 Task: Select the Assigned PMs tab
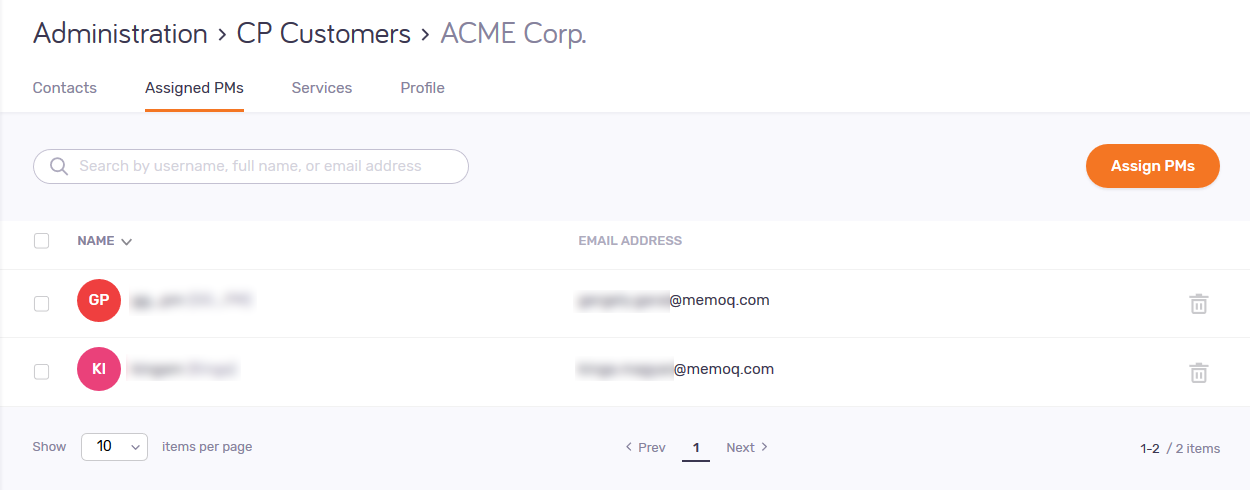pyautogui.click(x=194, y=88)
